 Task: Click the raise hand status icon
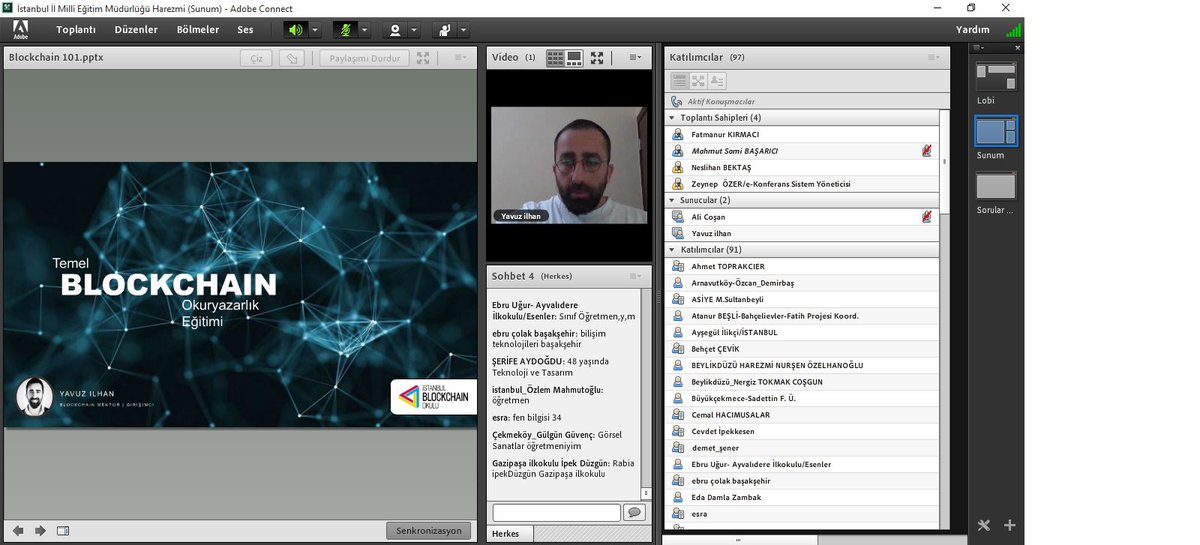(445, 30)
